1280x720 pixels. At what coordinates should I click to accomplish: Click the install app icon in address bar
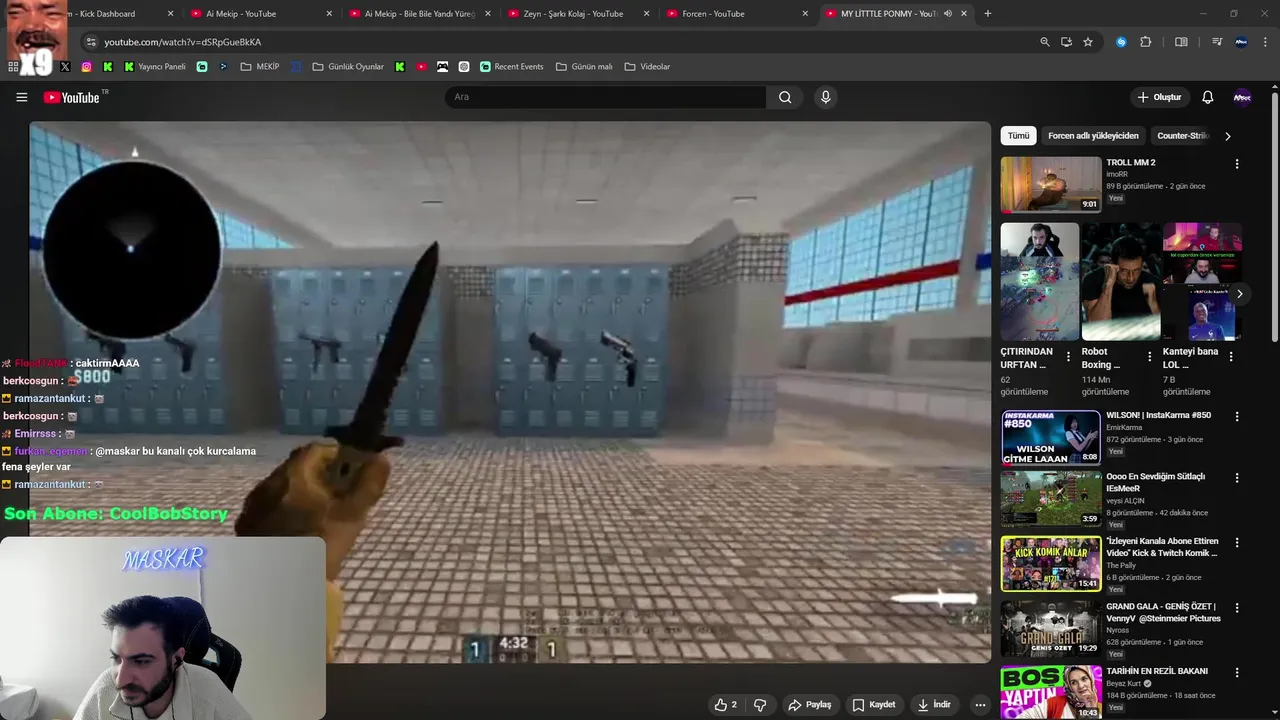pyautogui.click(x=1066, y=42)
